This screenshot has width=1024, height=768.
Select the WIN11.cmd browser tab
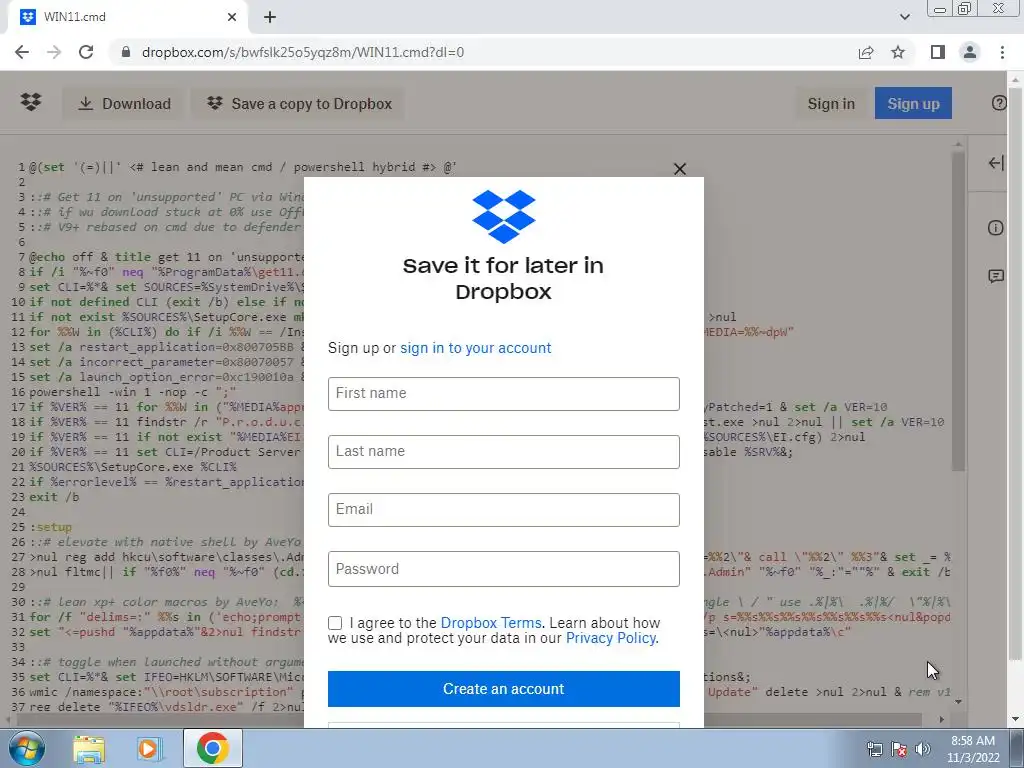pos(128,17)
